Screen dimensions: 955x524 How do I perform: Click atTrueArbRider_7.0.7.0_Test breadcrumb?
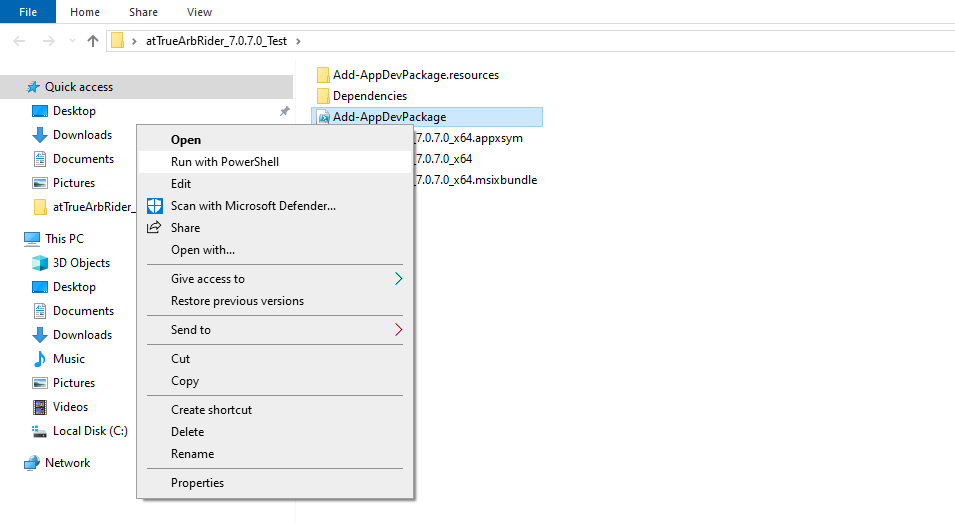point(216,41)
